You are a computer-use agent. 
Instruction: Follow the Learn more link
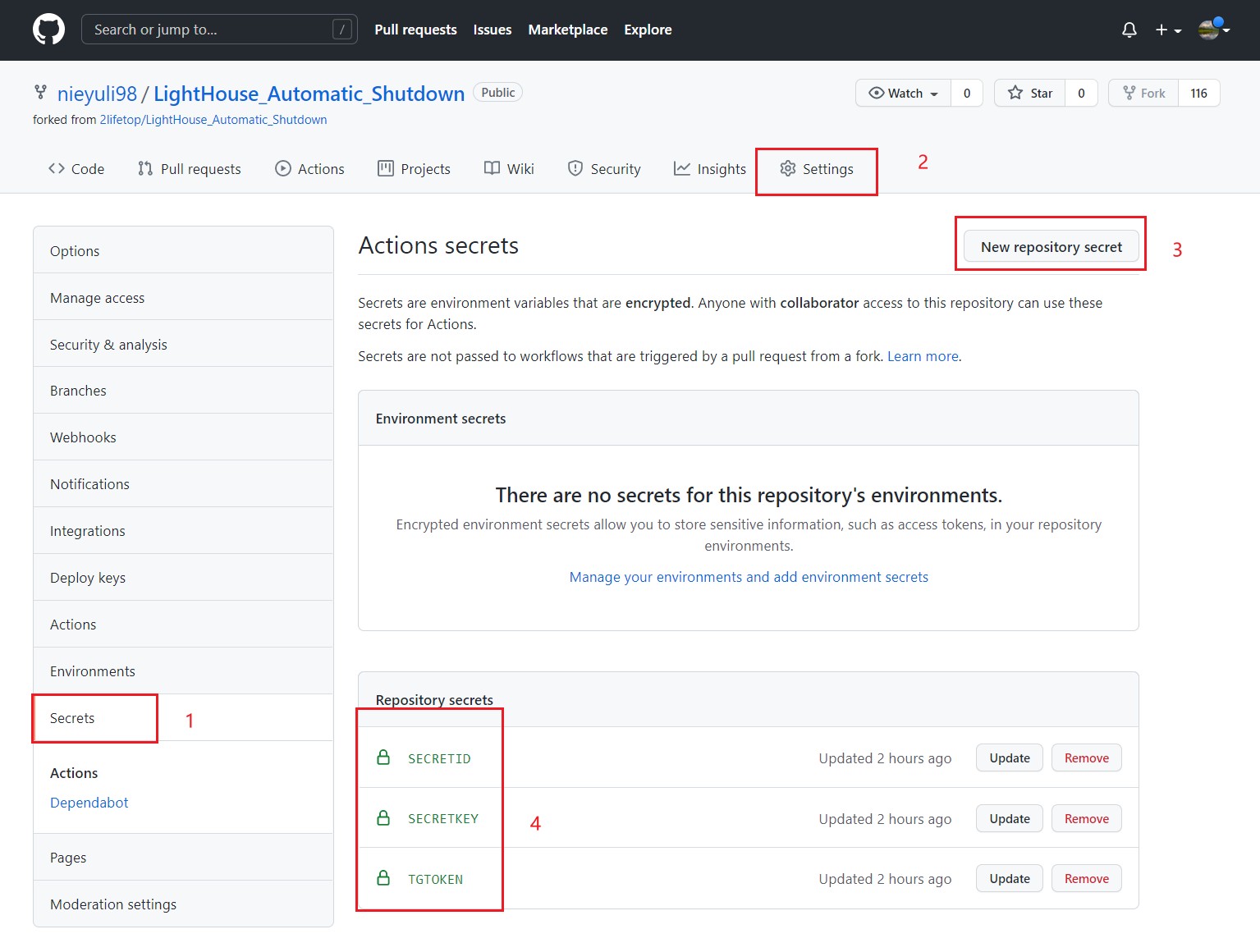click(x=923, y=356)
